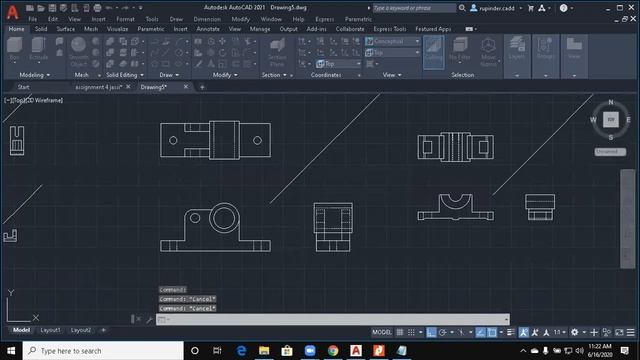Click the search magnifier in title bar

pos(462,8)
